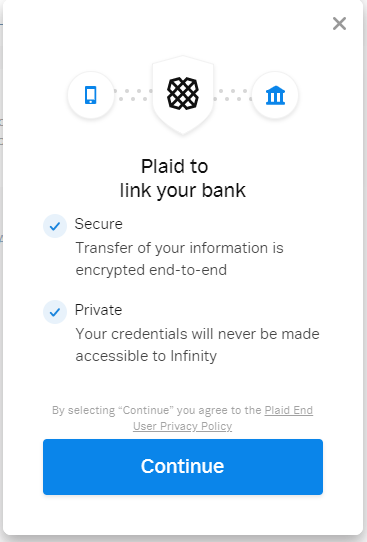Click the "Transfer of your information is" line
Image resolution: width=367 pixels, height=542 pixels.
[x=179, y=248]
